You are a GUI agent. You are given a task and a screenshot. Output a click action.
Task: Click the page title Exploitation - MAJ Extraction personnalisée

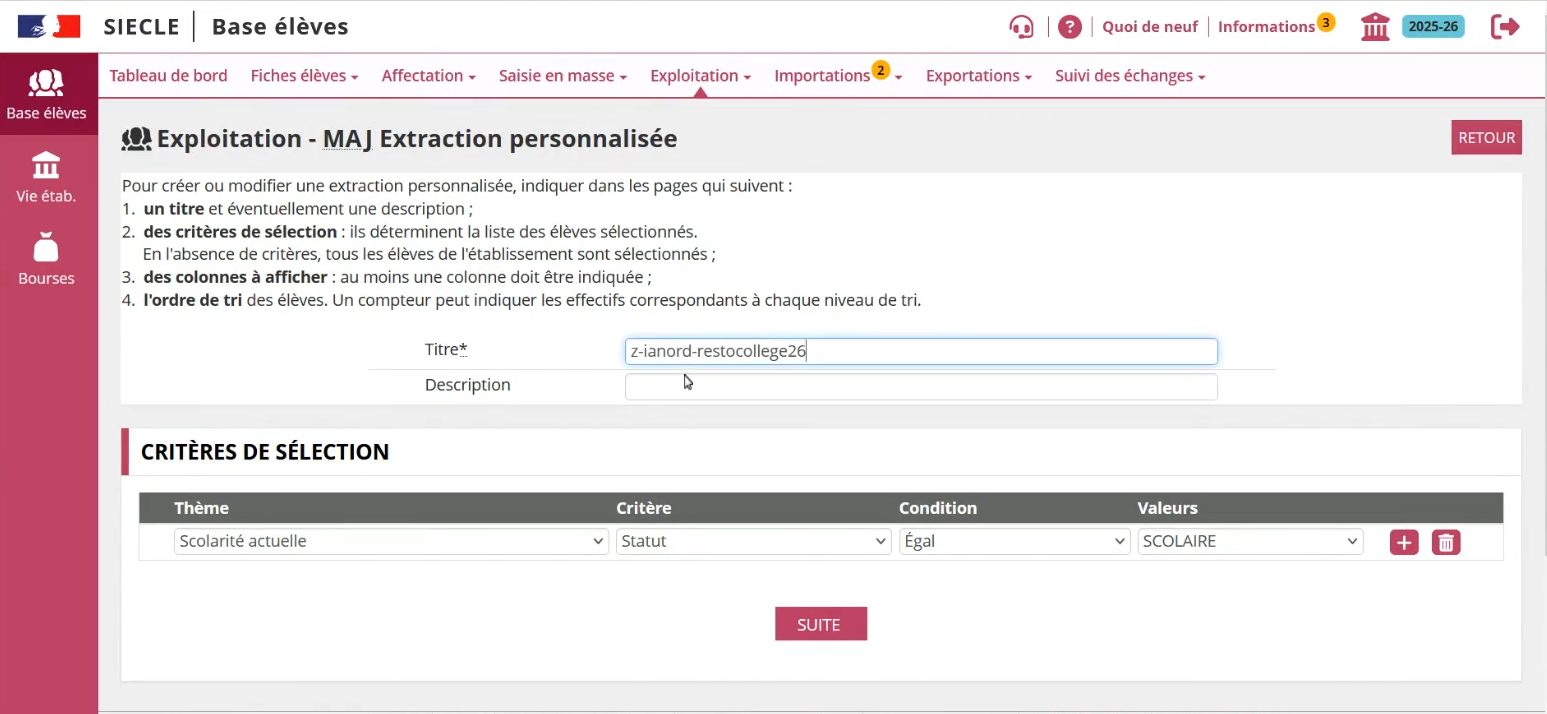(x=417, y=139)
